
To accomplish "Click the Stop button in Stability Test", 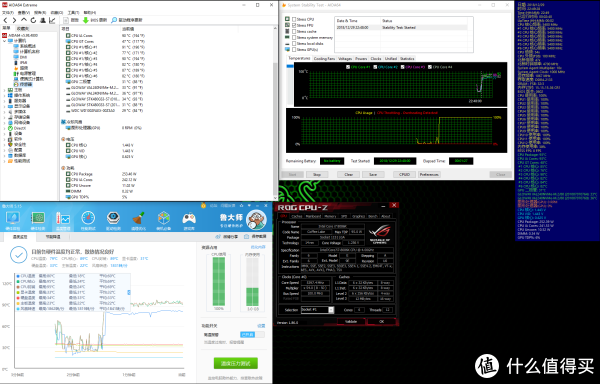I will click(317, 174).
